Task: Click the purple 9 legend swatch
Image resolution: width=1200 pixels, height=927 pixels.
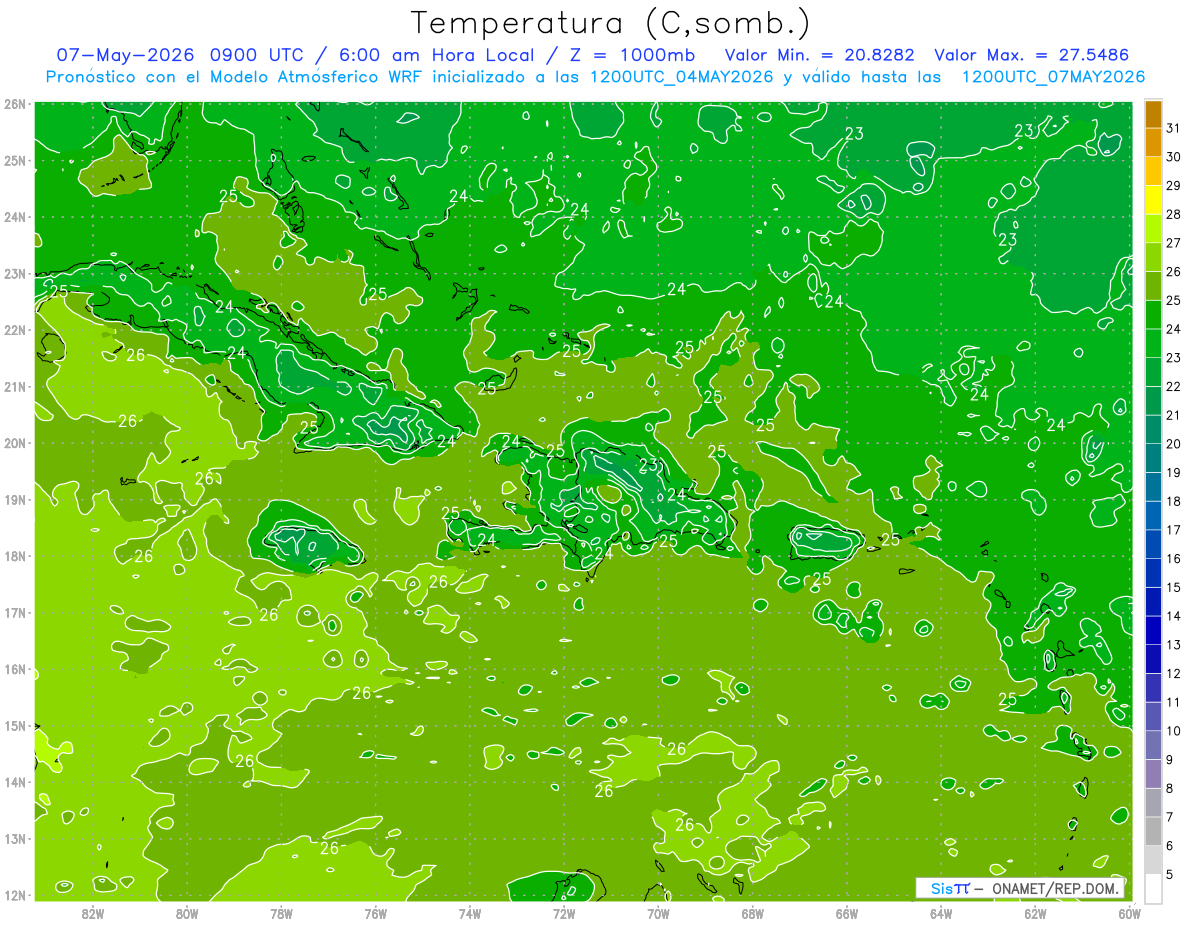Action: (1153, 745)
